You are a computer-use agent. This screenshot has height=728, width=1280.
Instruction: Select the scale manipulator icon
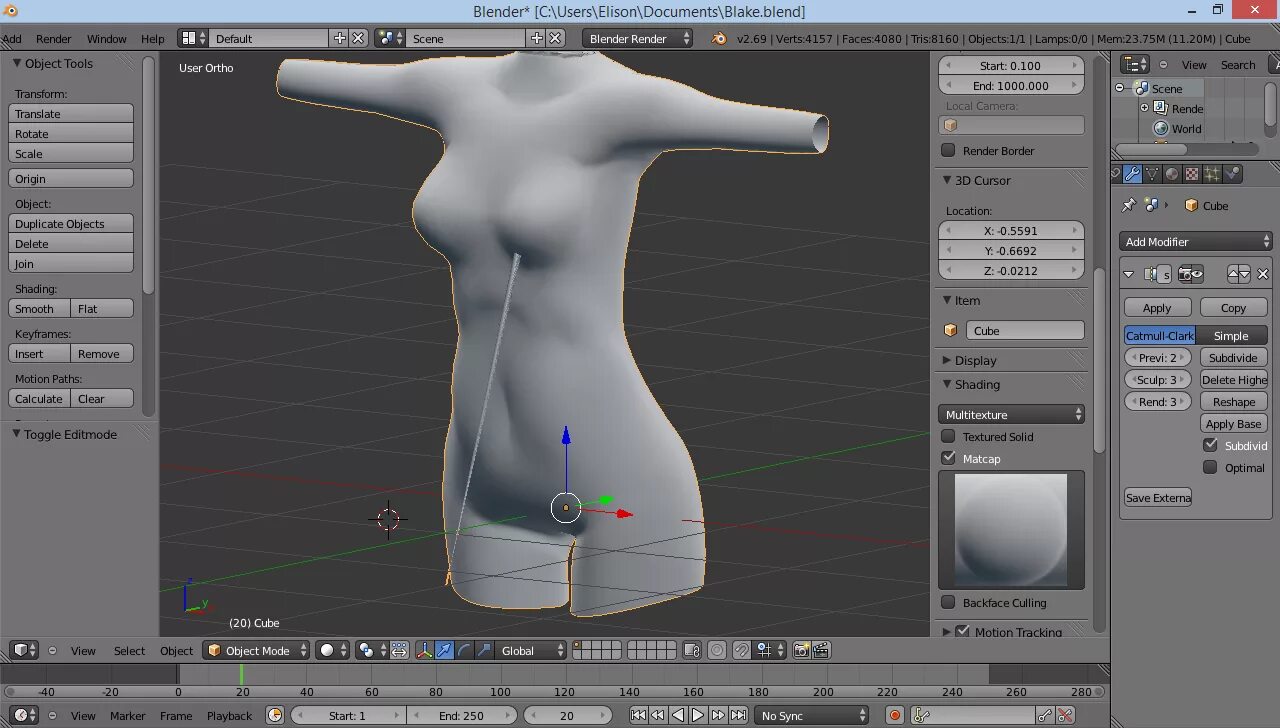(484, 650)
